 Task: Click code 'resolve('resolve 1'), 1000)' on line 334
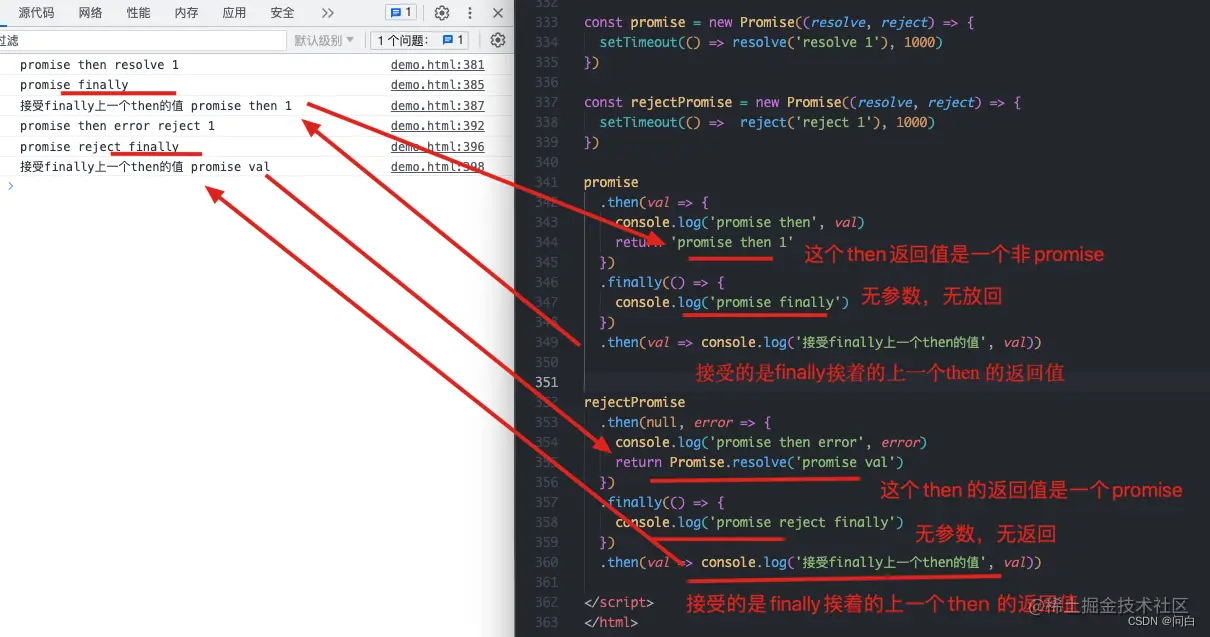837,42
